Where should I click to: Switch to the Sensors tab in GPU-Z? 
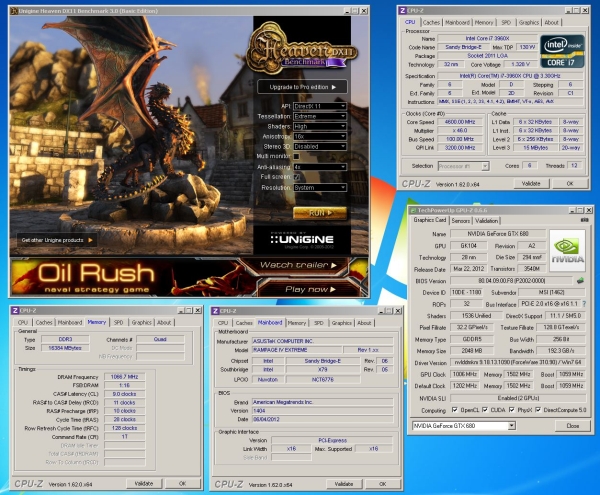click(460, 221)
